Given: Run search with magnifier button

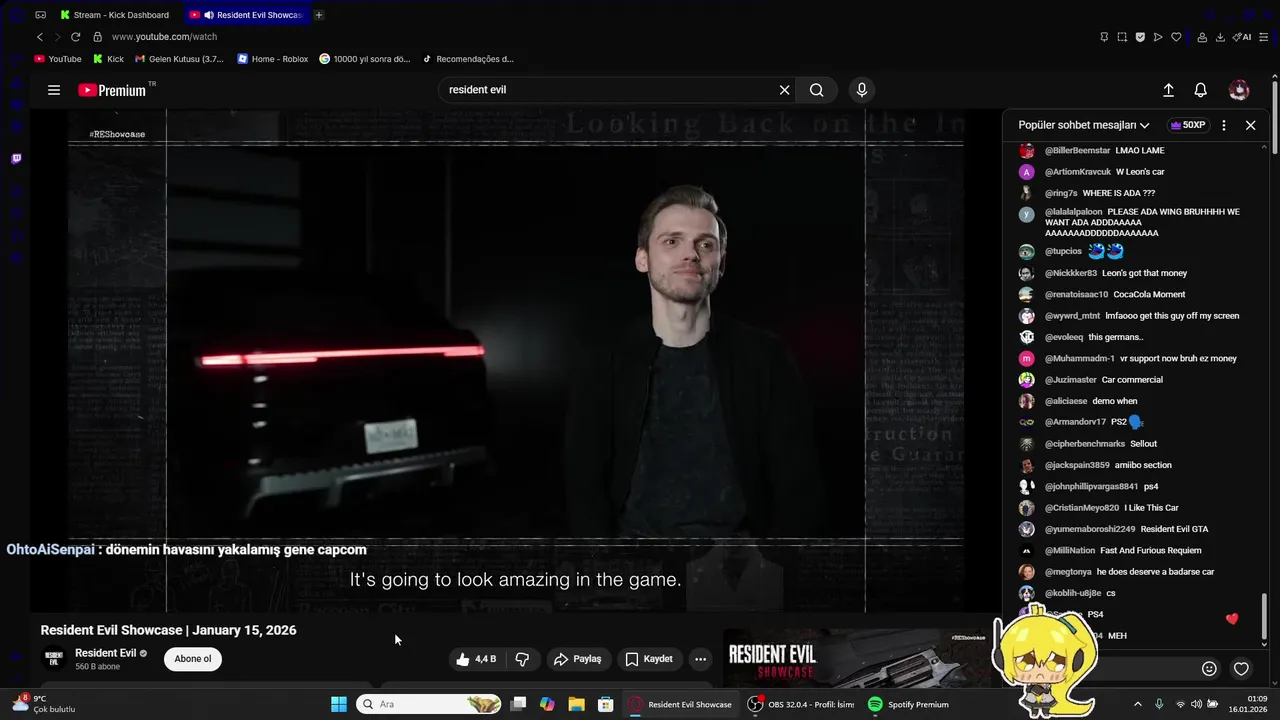Looking at the screenshot, I should 817,90.
